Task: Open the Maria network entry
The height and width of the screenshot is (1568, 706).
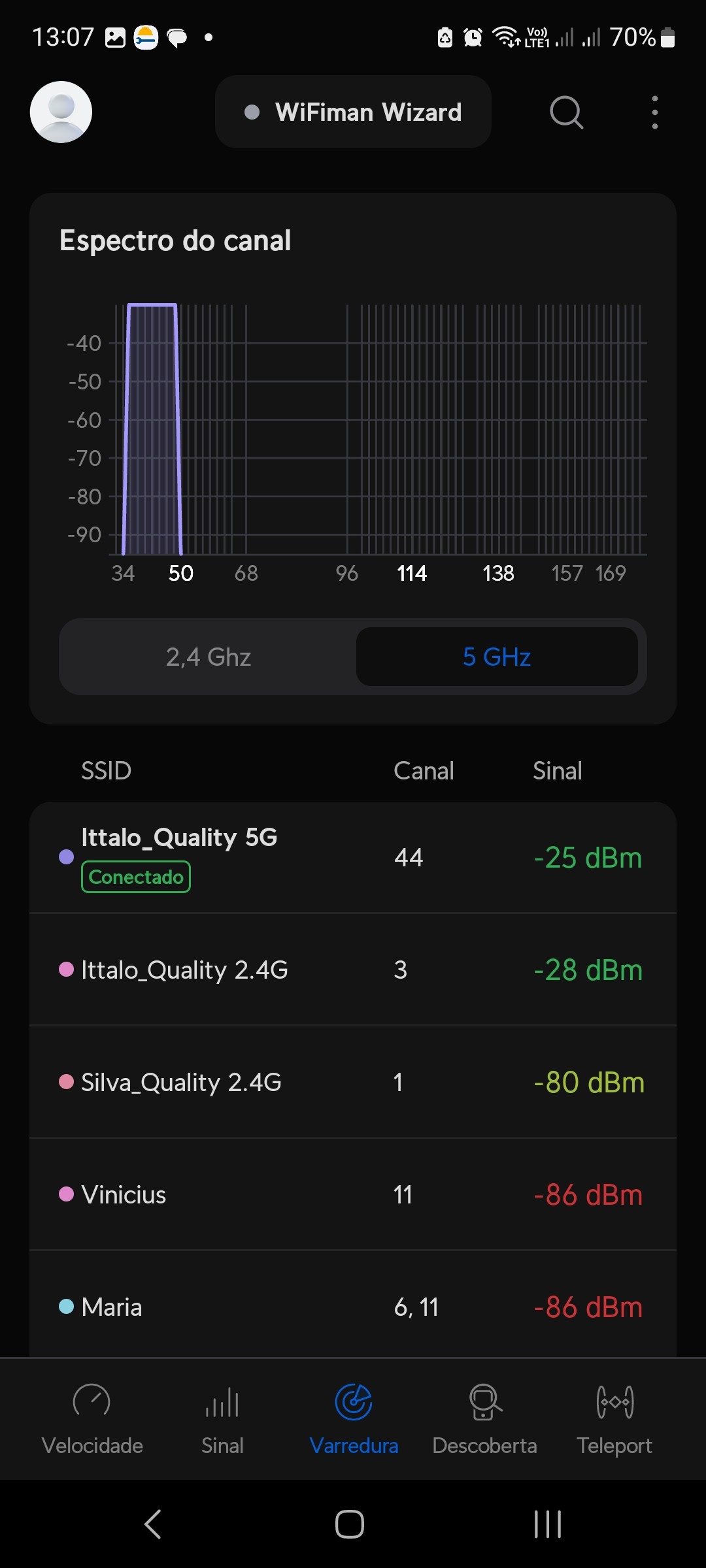Action: tap(353, 1307)
